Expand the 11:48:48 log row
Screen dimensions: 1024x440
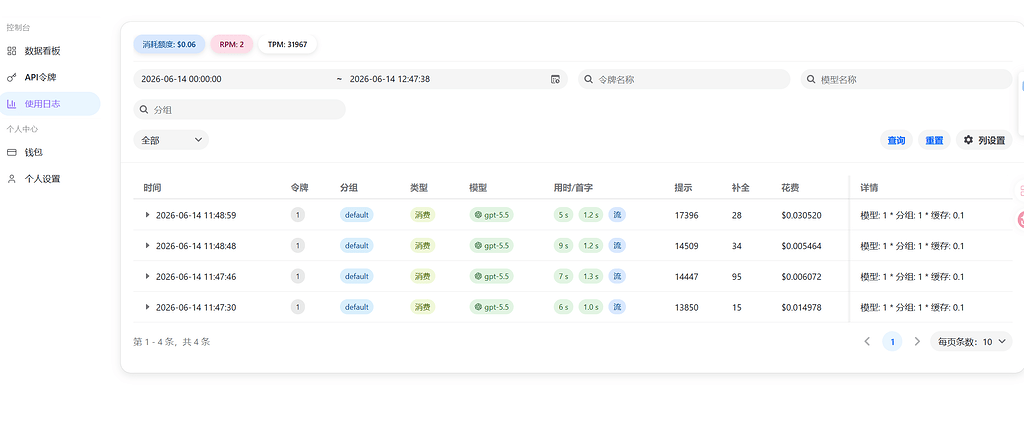coord(148,245)
